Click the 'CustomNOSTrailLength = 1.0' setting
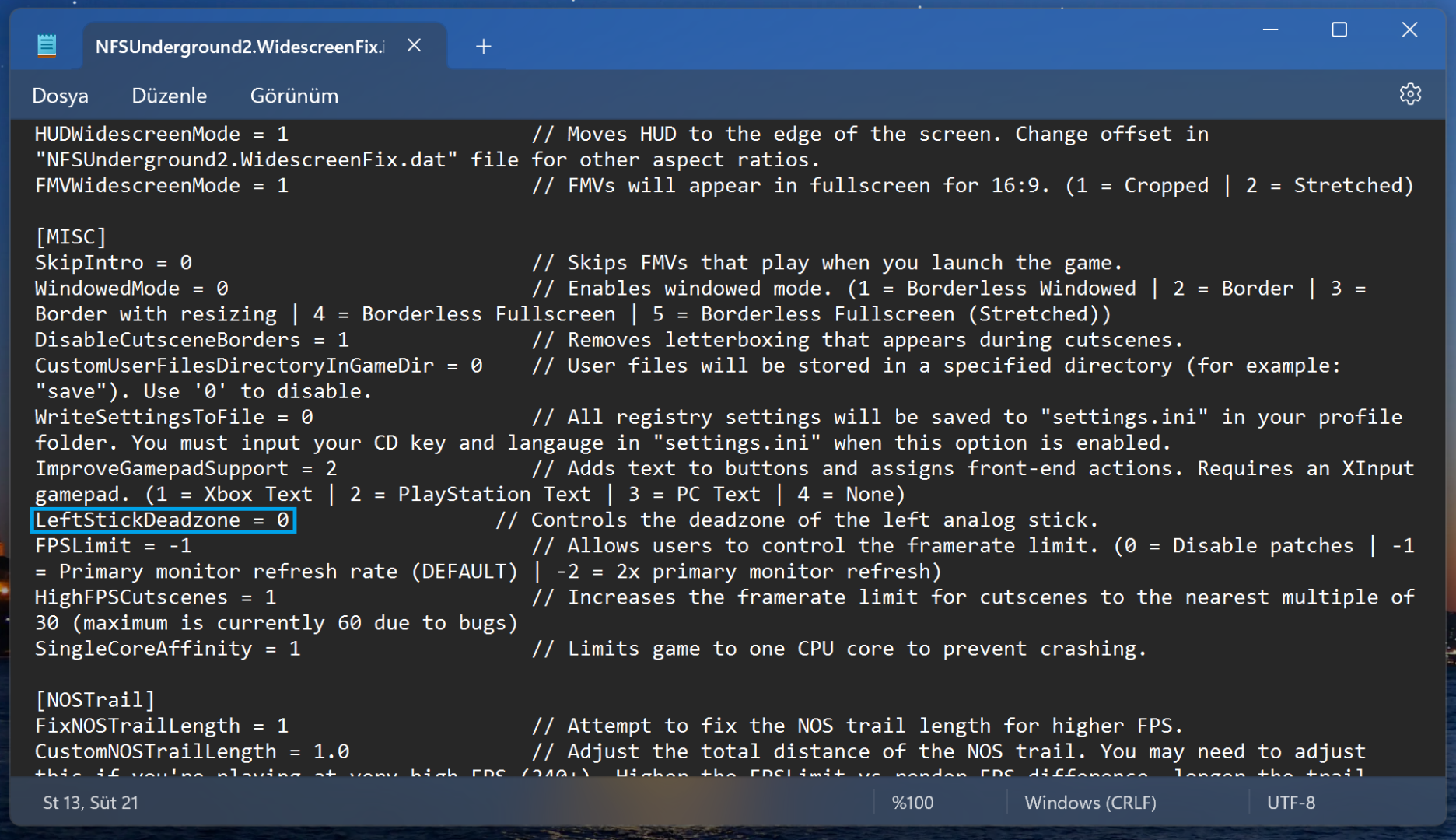 [192, 751]
